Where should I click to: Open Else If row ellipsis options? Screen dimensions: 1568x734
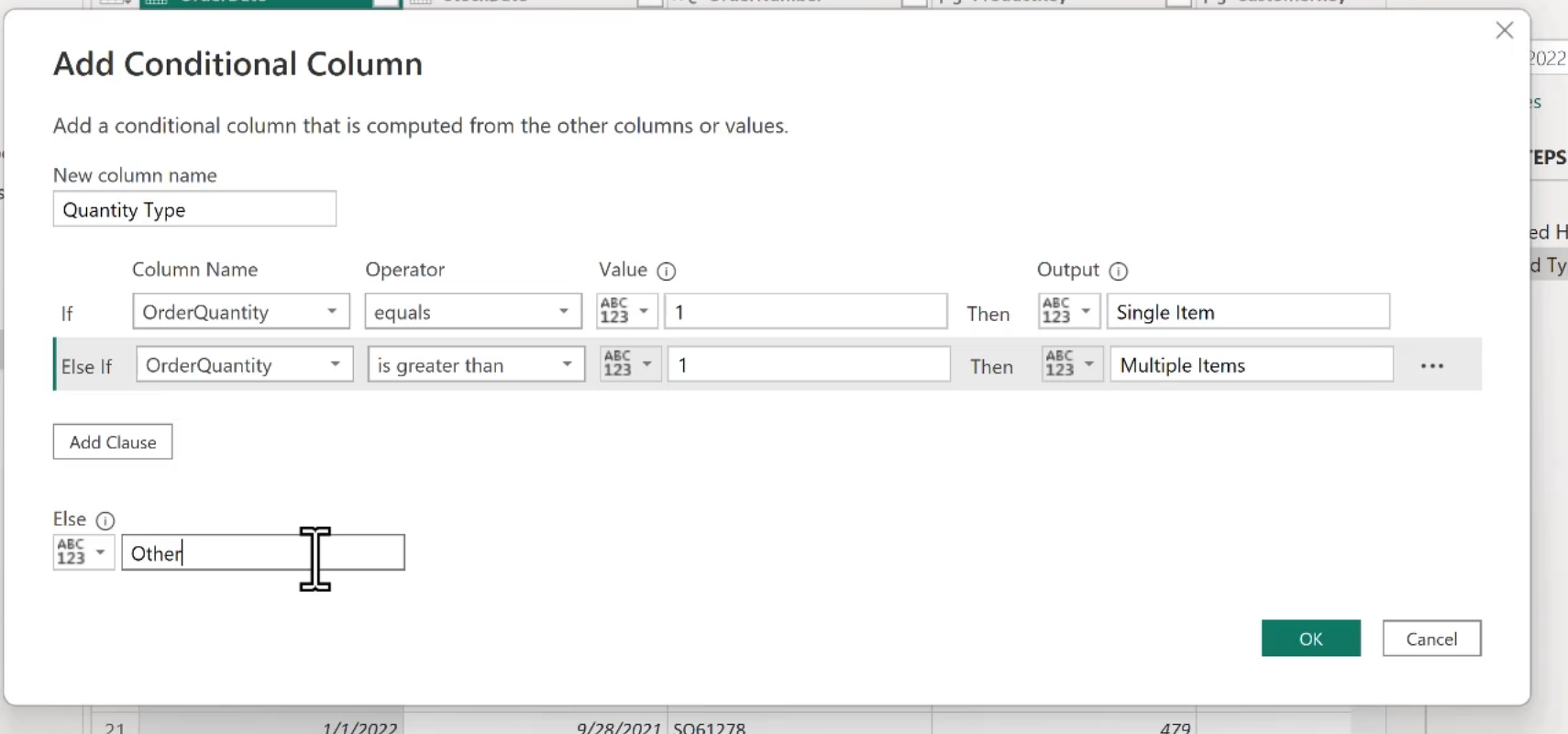coord(1431,366)
